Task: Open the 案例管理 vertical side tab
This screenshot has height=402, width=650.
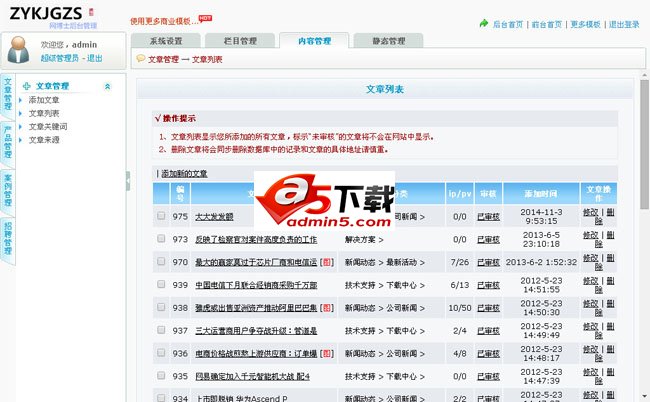Action: click(x=8, y=191)
